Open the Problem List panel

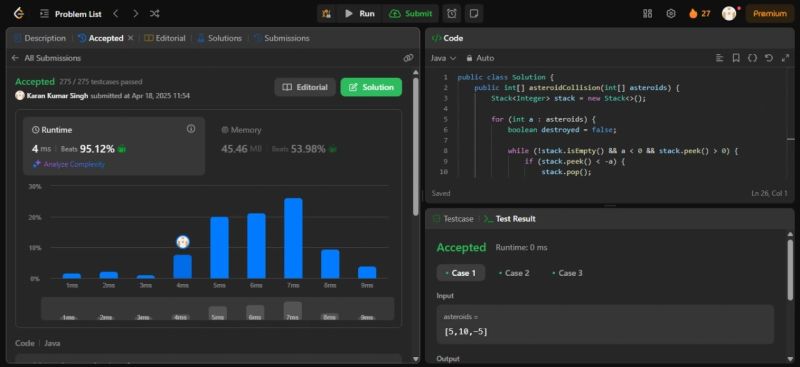[70, 14]
